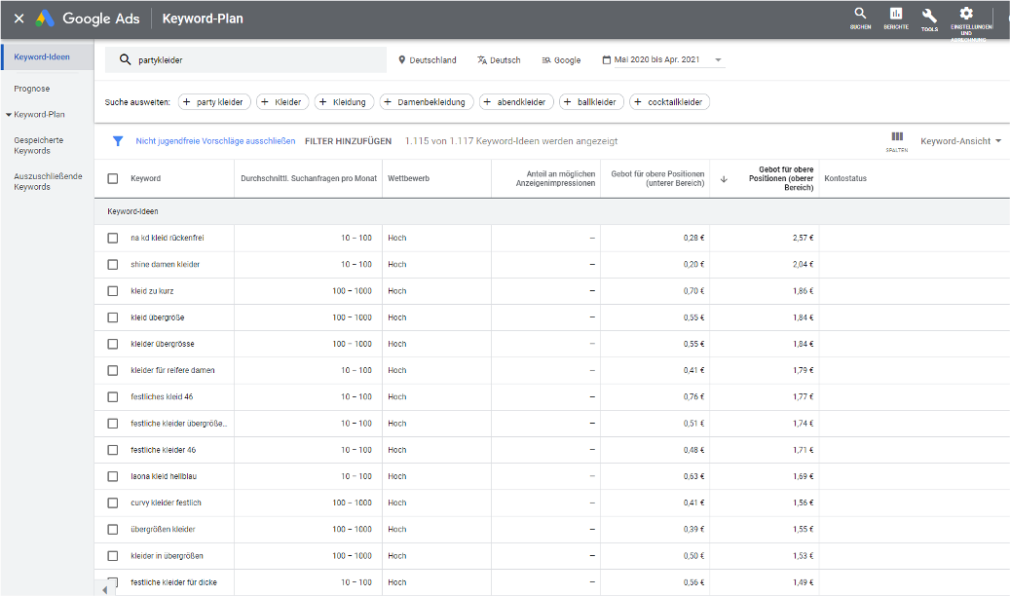Click keyword 'festliche kleider übergröße...'
This screenshot has width=1010, height=596.
click(178, 423)
